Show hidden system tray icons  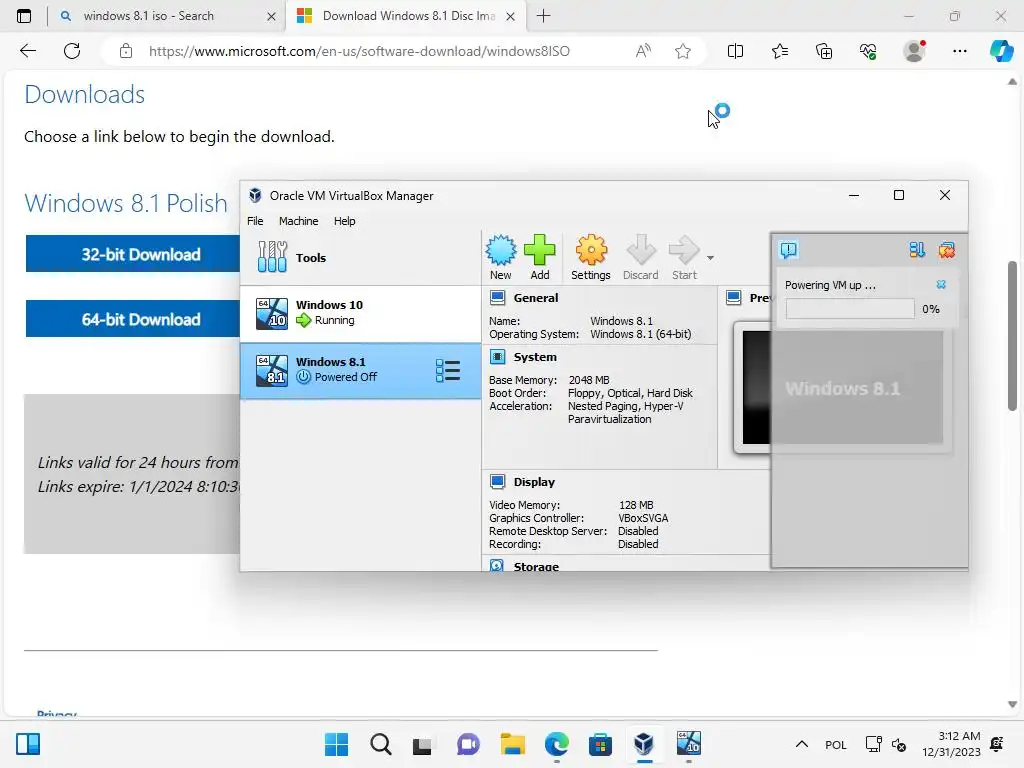click(801, 744)
